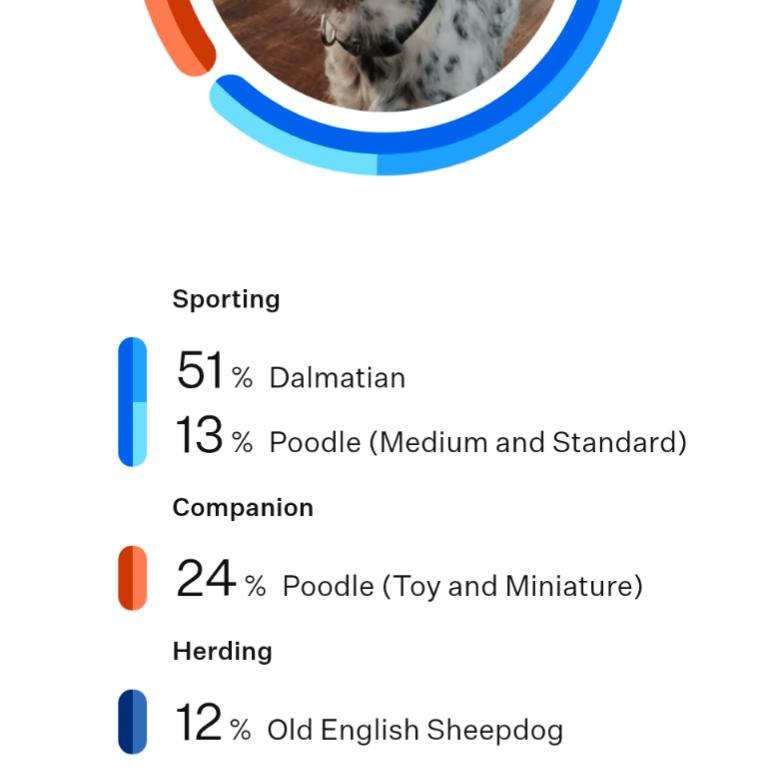Select Poodle (Medium and Standard) breed entry
This screenshot has height=767, width=767.
point(478,442)
